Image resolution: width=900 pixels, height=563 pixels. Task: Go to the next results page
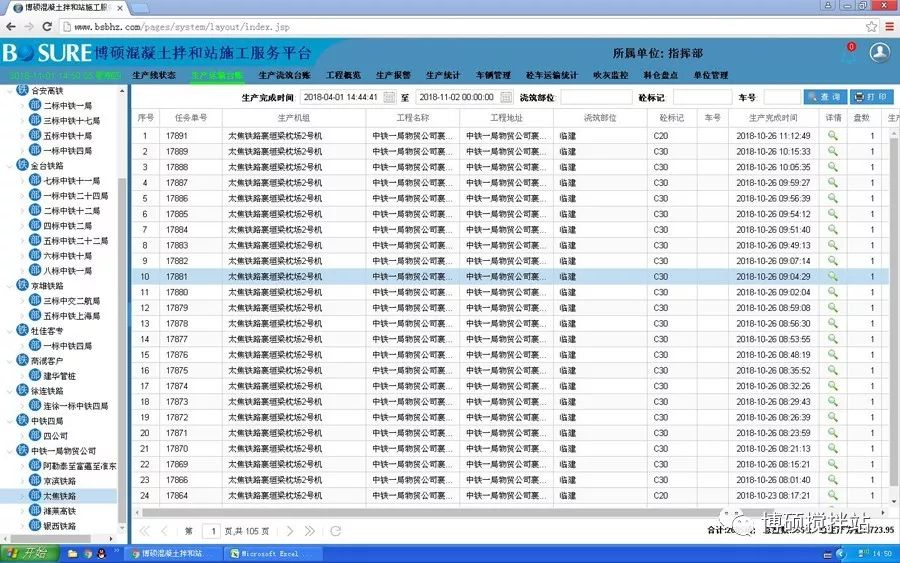[289, 531]
